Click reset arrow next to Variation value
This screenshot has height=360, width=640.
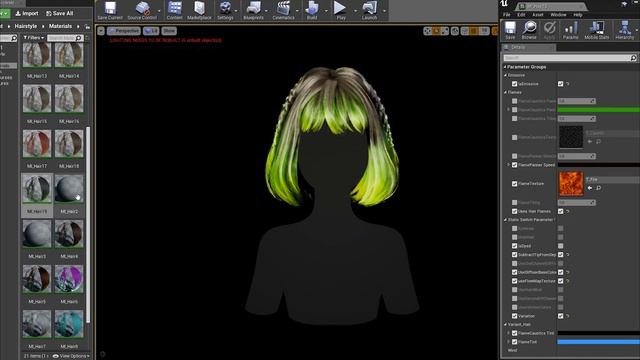568,316
